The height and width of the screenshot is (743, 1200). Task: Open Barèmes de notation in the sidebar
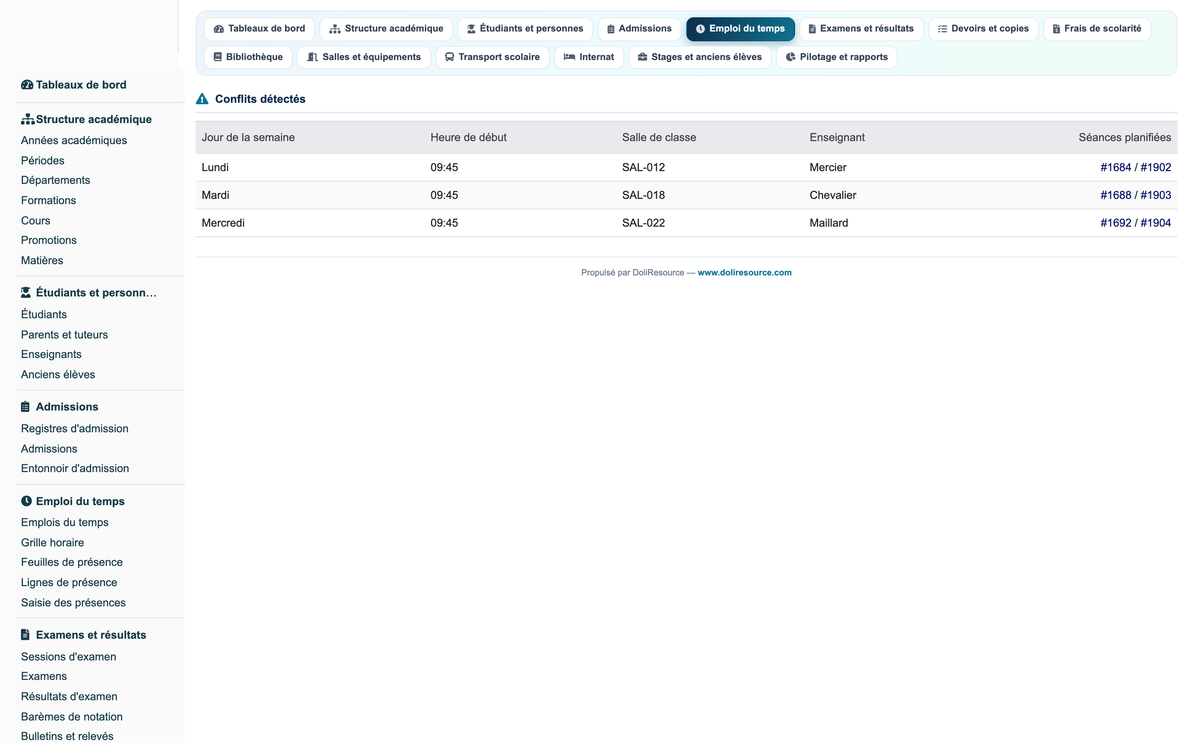click(72, 716)
